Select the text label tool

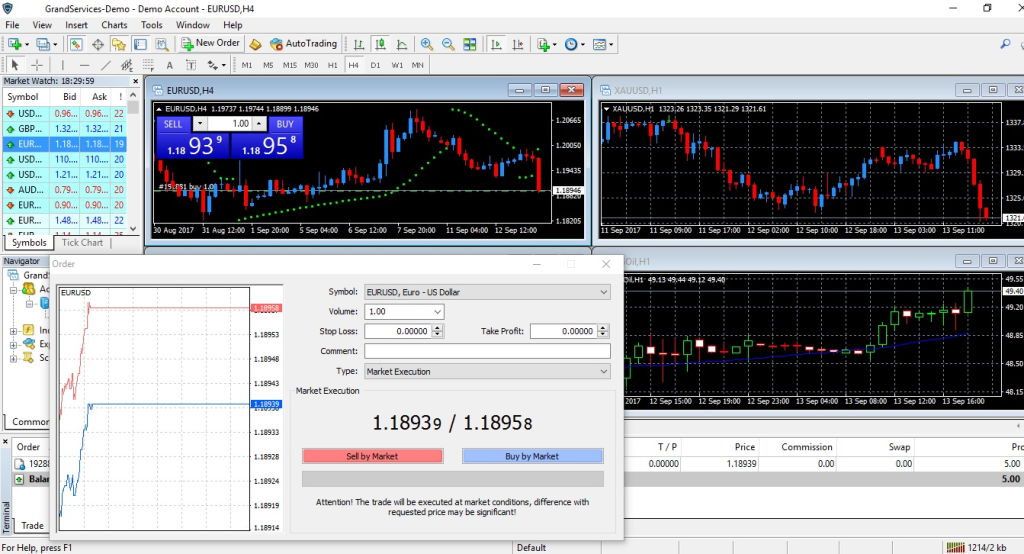coord(191,65)
